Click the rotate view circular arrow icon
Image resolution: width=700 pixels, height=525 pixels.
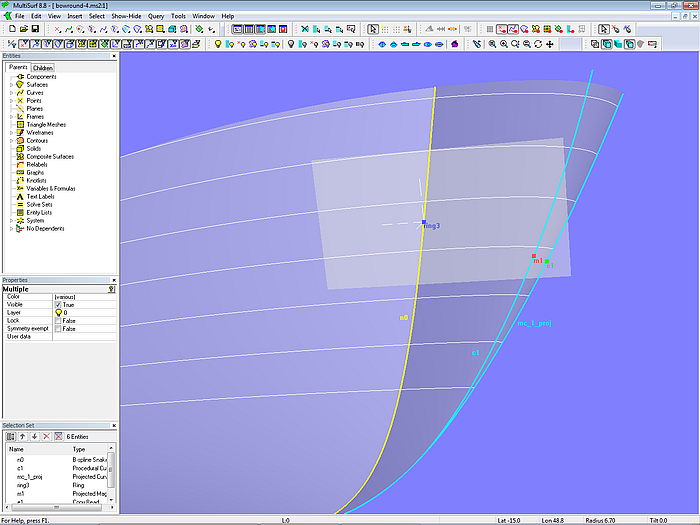(x=538, y=44)
